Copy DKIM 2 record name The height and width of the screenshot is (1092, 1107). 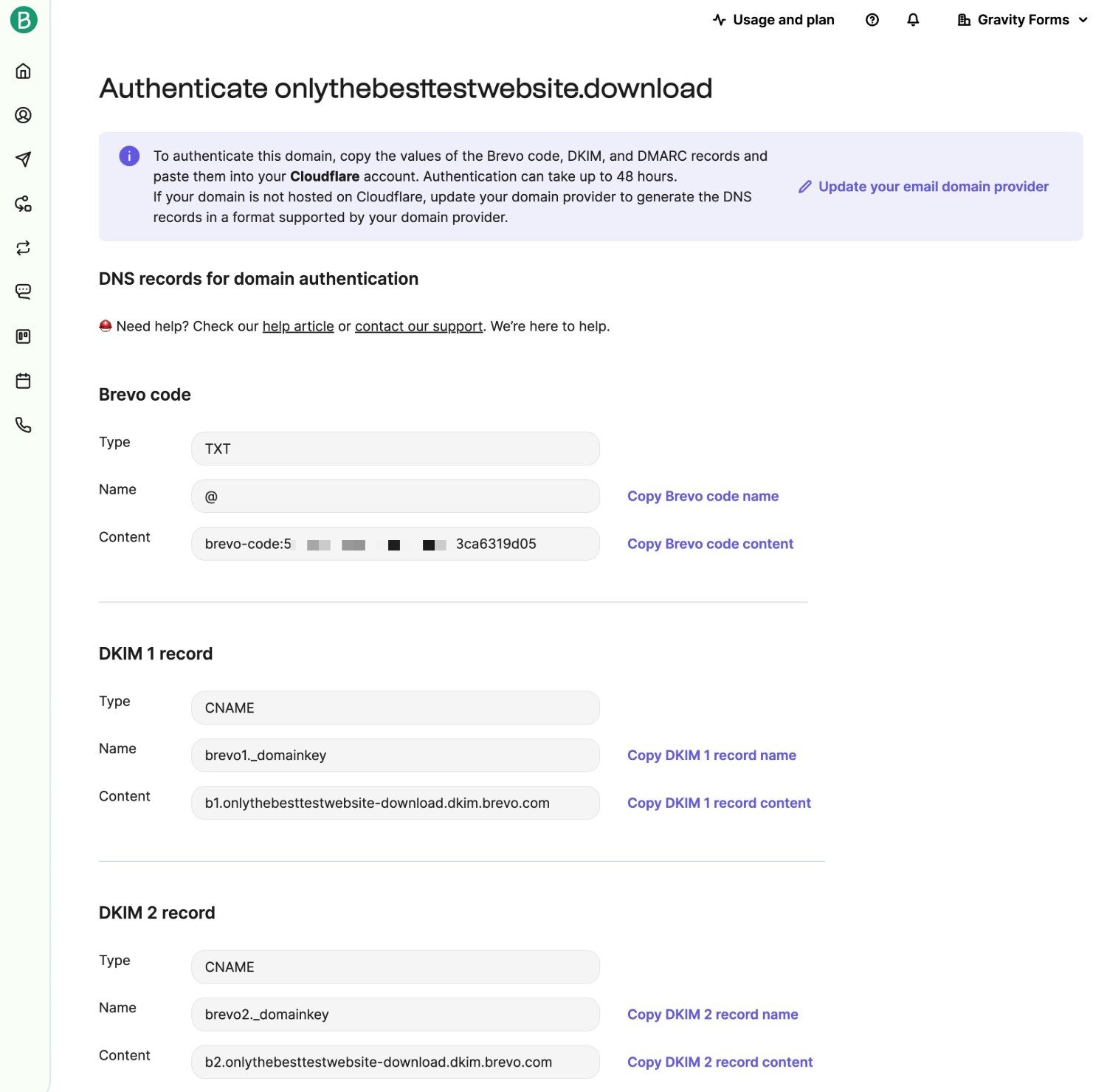tap(712, 1015)
